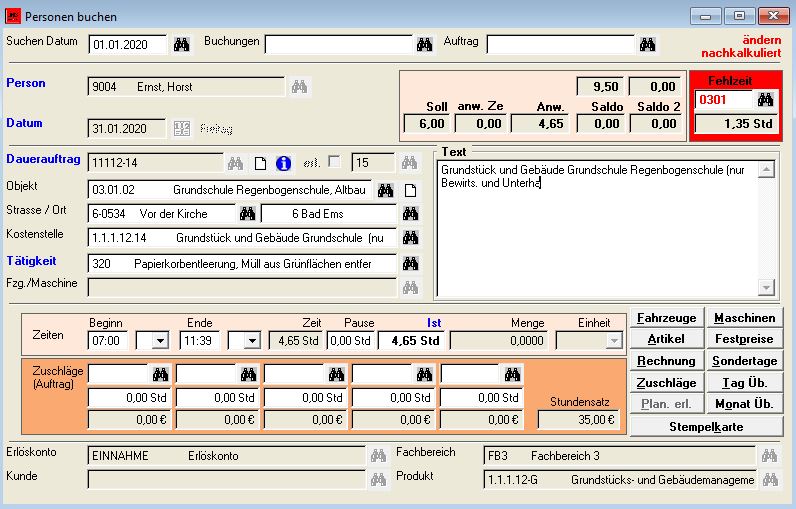Click the new document icon beside Objekt

(410, 189)
